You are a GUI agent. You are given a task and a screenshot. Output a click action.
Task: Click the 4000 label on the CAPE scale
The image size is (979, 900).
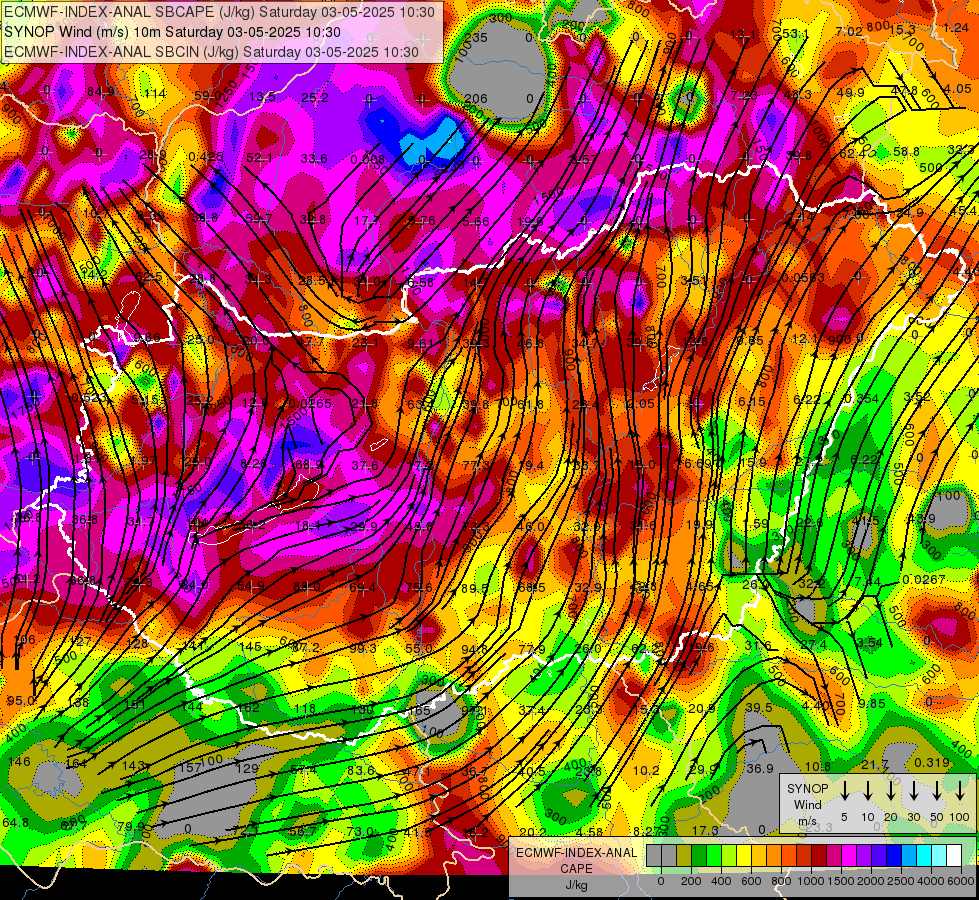pos(932,881)
